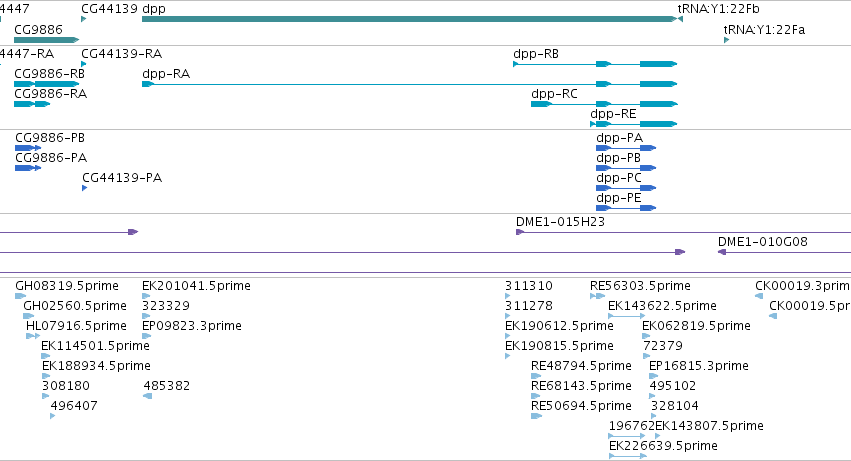The height and width of the screenshot is (461, 851).
Task: Select the EP09823.3prime EST label
Action: coord(192,326)
